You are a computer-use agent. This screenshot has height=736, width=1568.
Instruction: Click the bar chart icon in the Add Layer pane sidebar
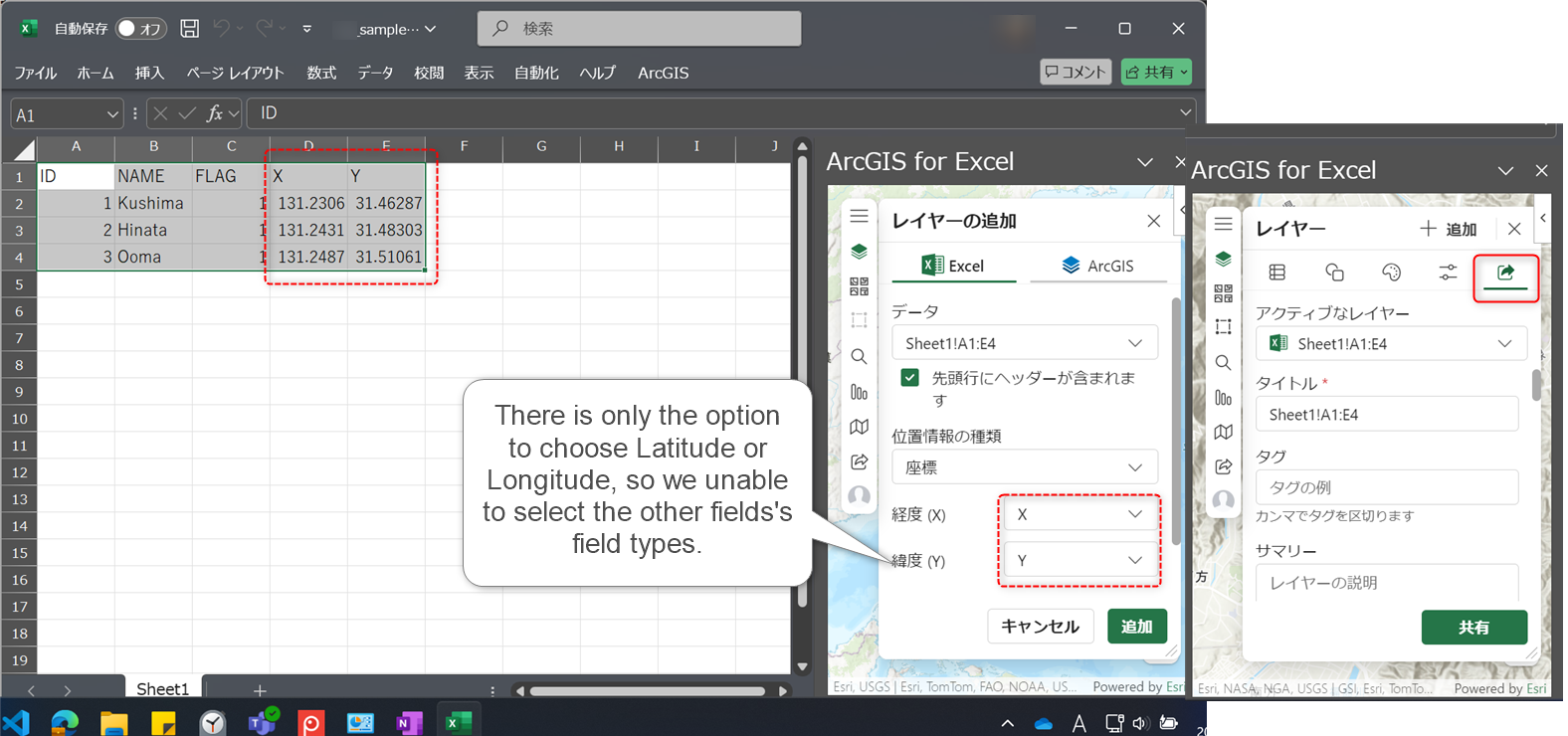pos(860,392)
